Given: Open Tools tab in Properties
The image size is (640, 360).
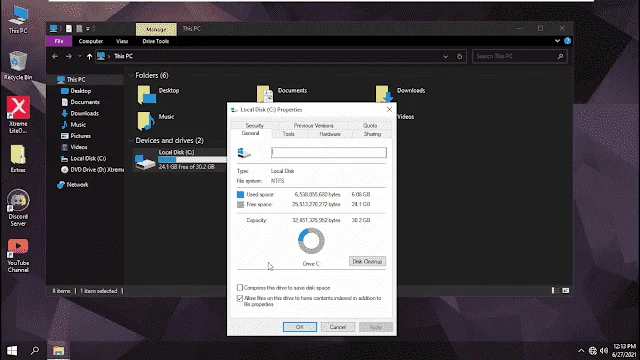Looking at the screenshot, I should [x=289, y=134].
